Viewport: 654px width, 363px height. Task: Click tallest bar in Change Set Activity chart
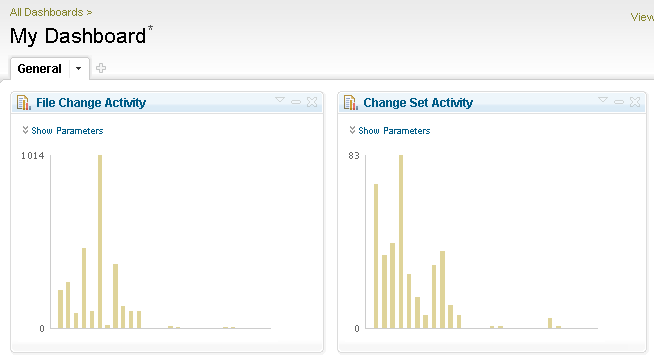click(x=401, y=242)
